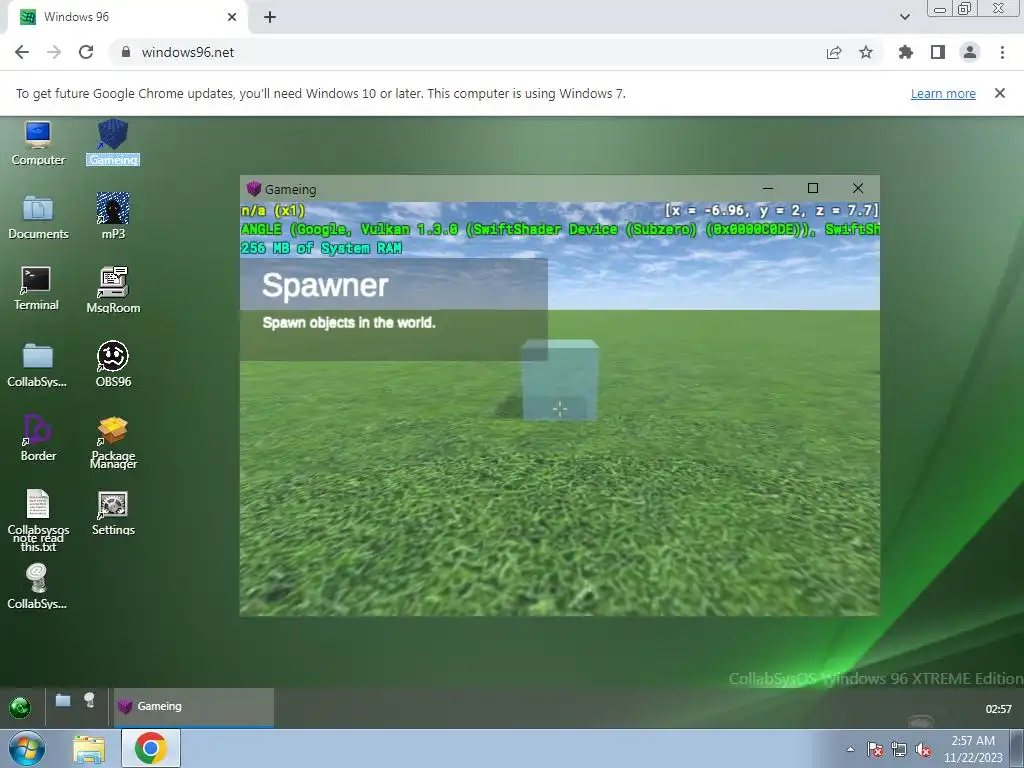
Task: Open the Settings desktop icon
Action: (113, 513)
